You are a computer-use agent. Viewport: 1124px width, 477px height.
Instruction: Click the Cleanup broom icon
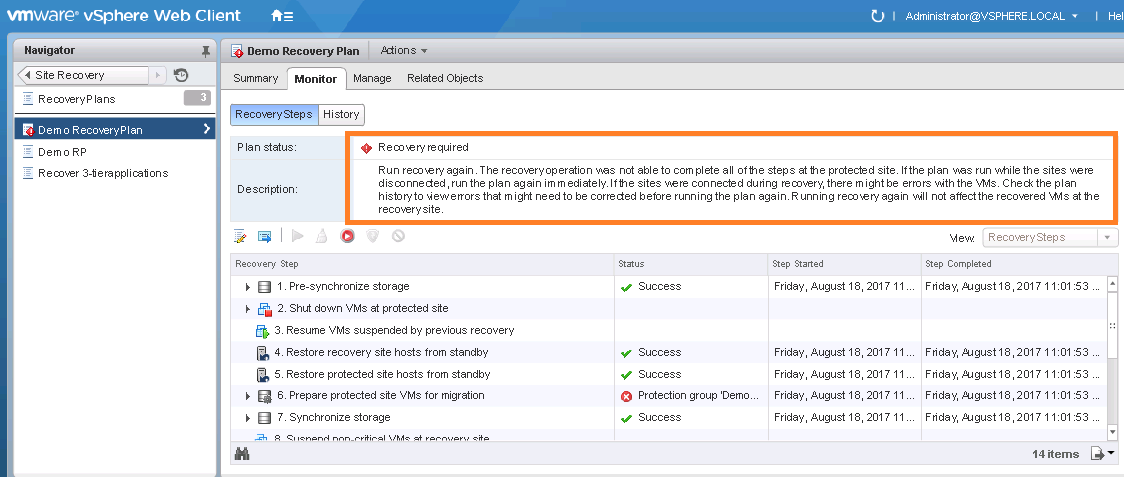pos(323,235)
